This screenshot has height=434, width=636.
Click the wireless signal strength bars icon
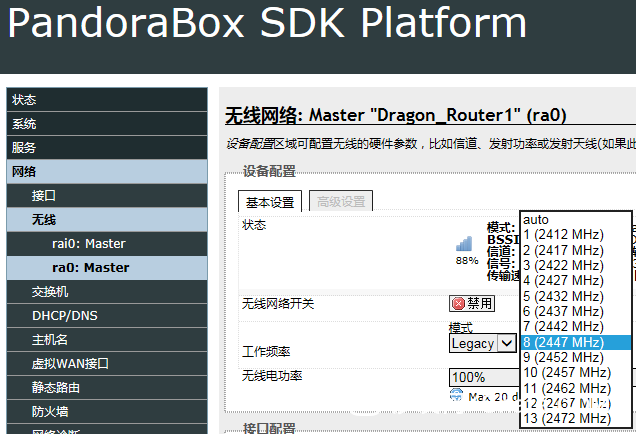pos(464,243)
